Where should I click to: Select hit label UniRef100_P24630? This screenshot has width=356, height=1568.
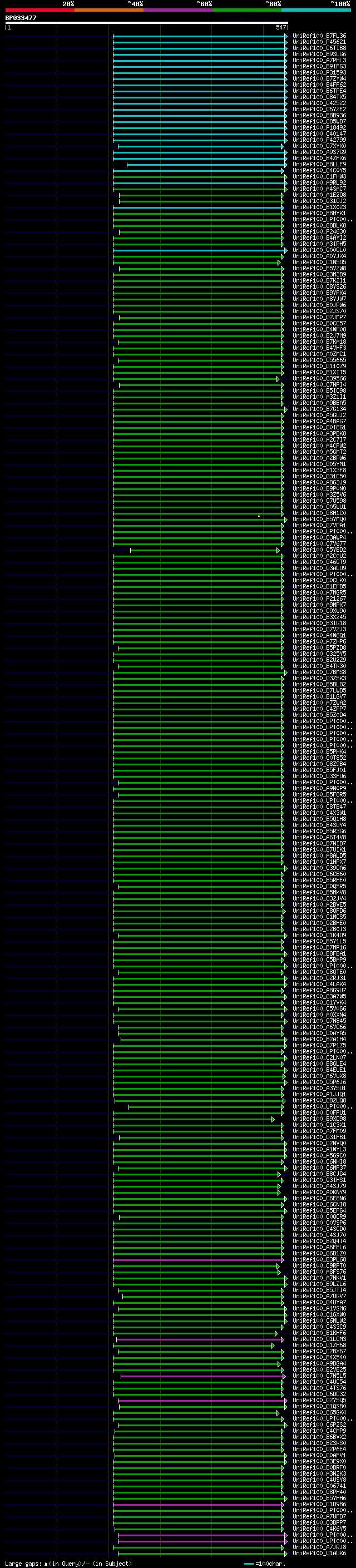click(319, 231)
